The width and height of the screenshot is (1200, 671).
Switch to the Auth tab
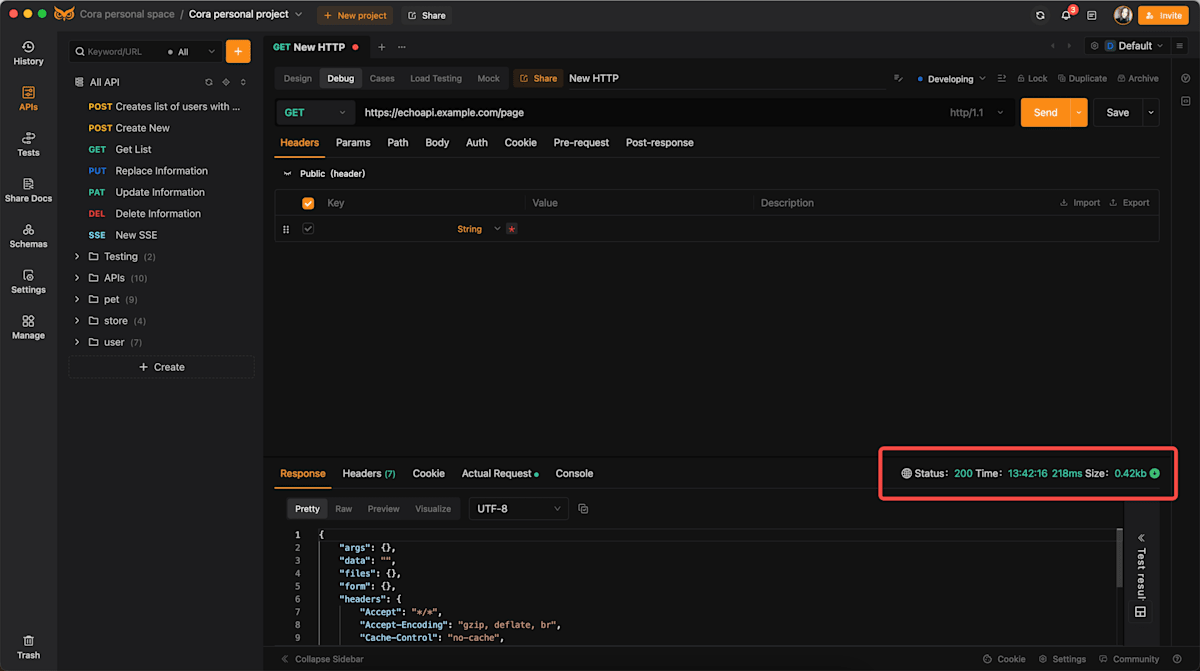477,143
